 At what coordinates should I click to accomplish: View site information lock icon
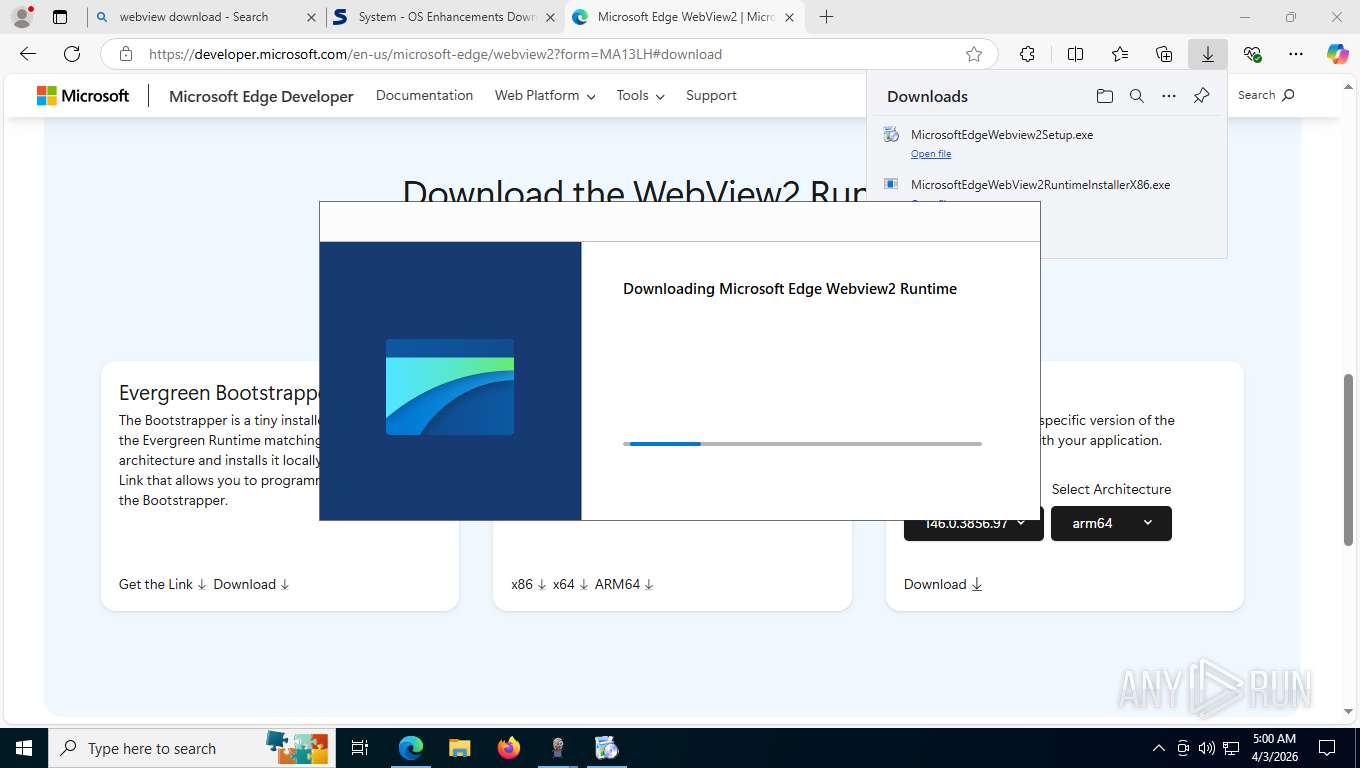(125, 54)
